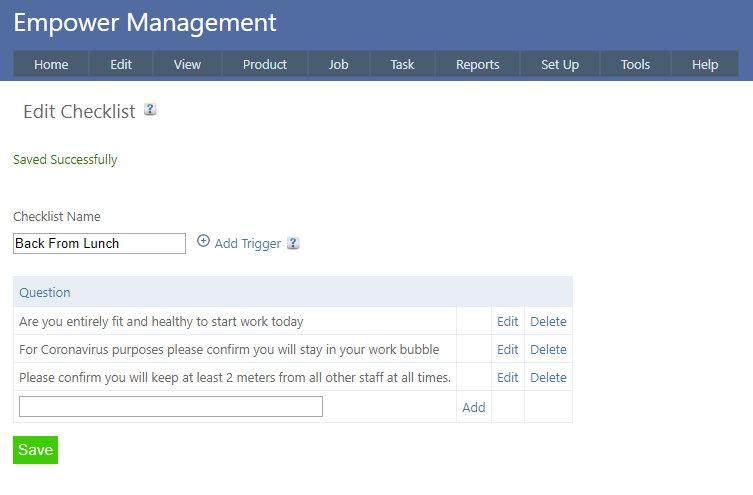
Task: Open the Edit menu in navigation bar
Action: click(x=121, y=64)
